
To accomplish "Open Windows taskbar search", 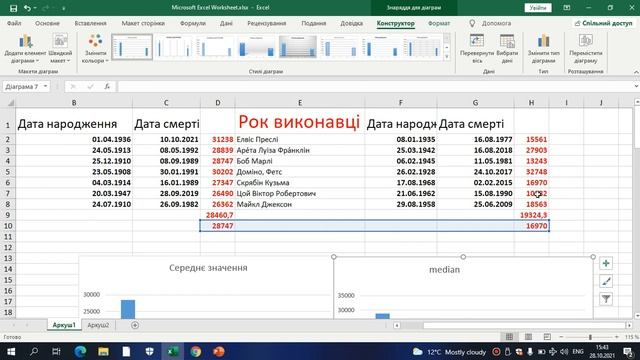I will [x=34, y=351].
